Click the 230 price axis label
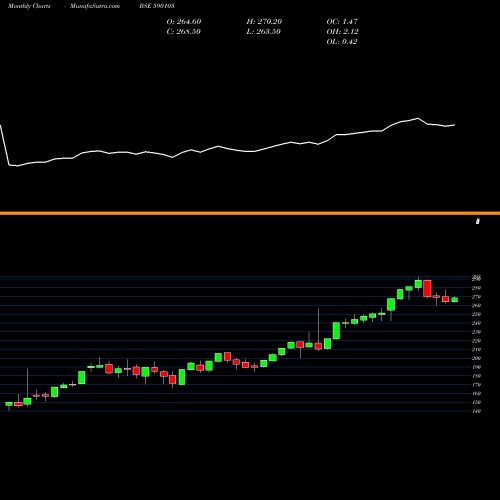 pyautogui.click(x=477, y=332)
